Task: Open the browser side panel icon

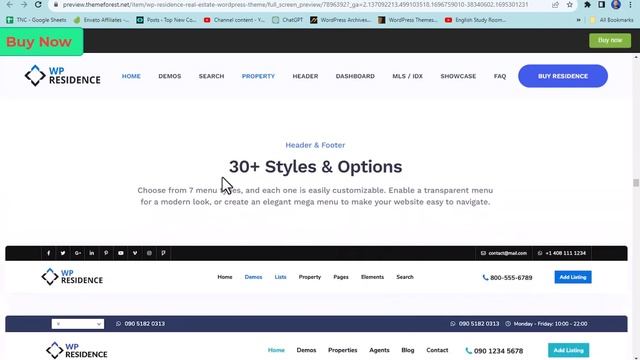Action: tap(602, 5)
